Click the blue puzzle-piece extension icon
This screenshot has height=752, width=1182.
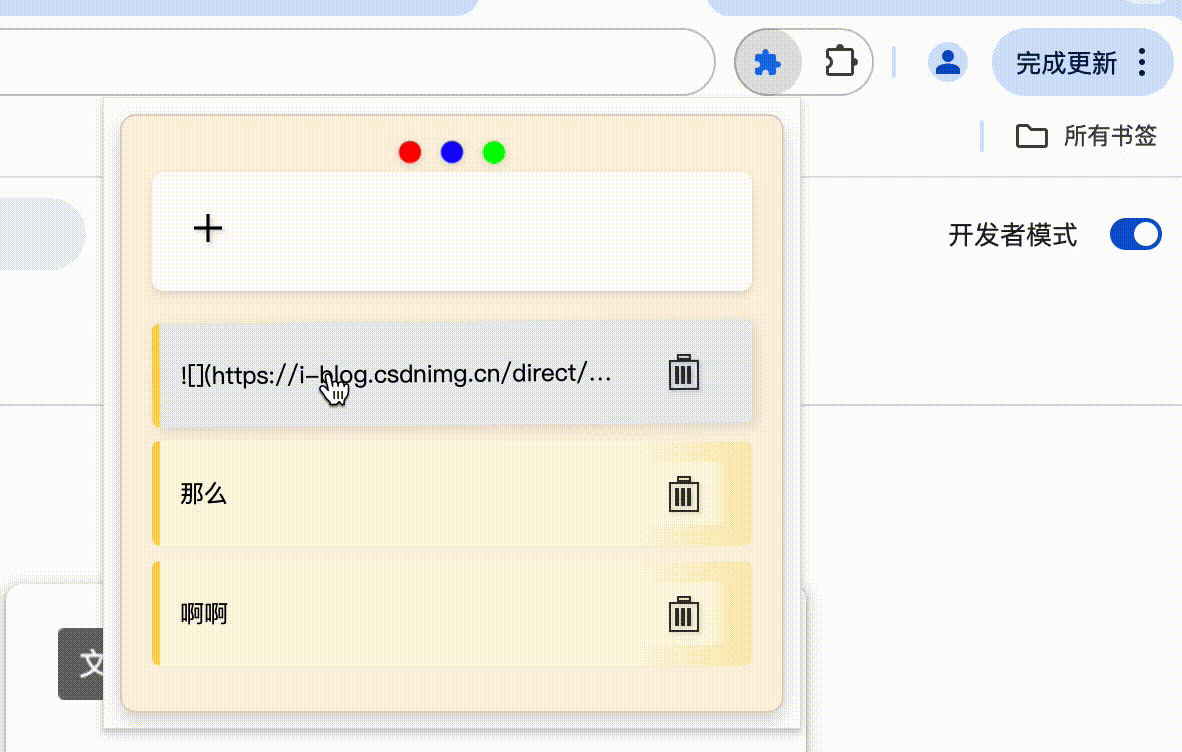click(x=767, y=63)
